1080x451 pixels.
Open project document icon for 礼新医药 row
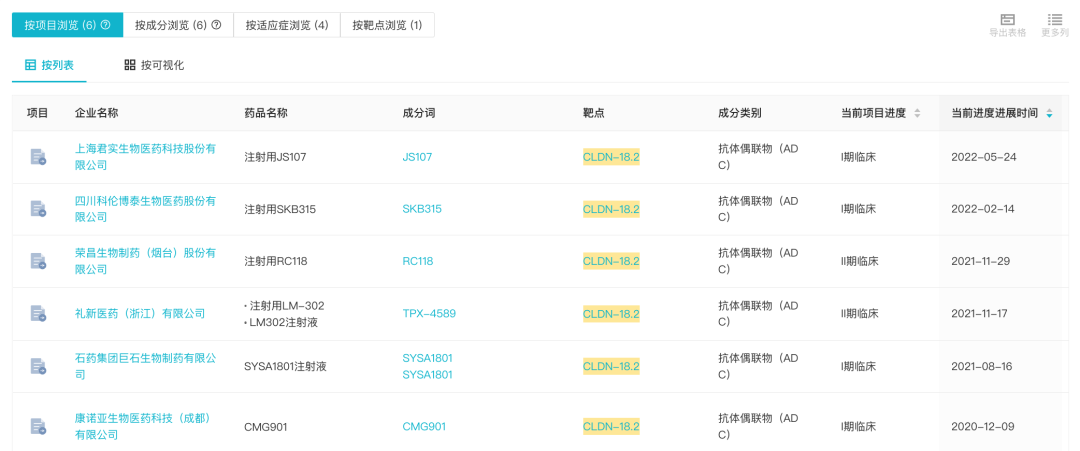pyautogui.click(x=38, y=313)
